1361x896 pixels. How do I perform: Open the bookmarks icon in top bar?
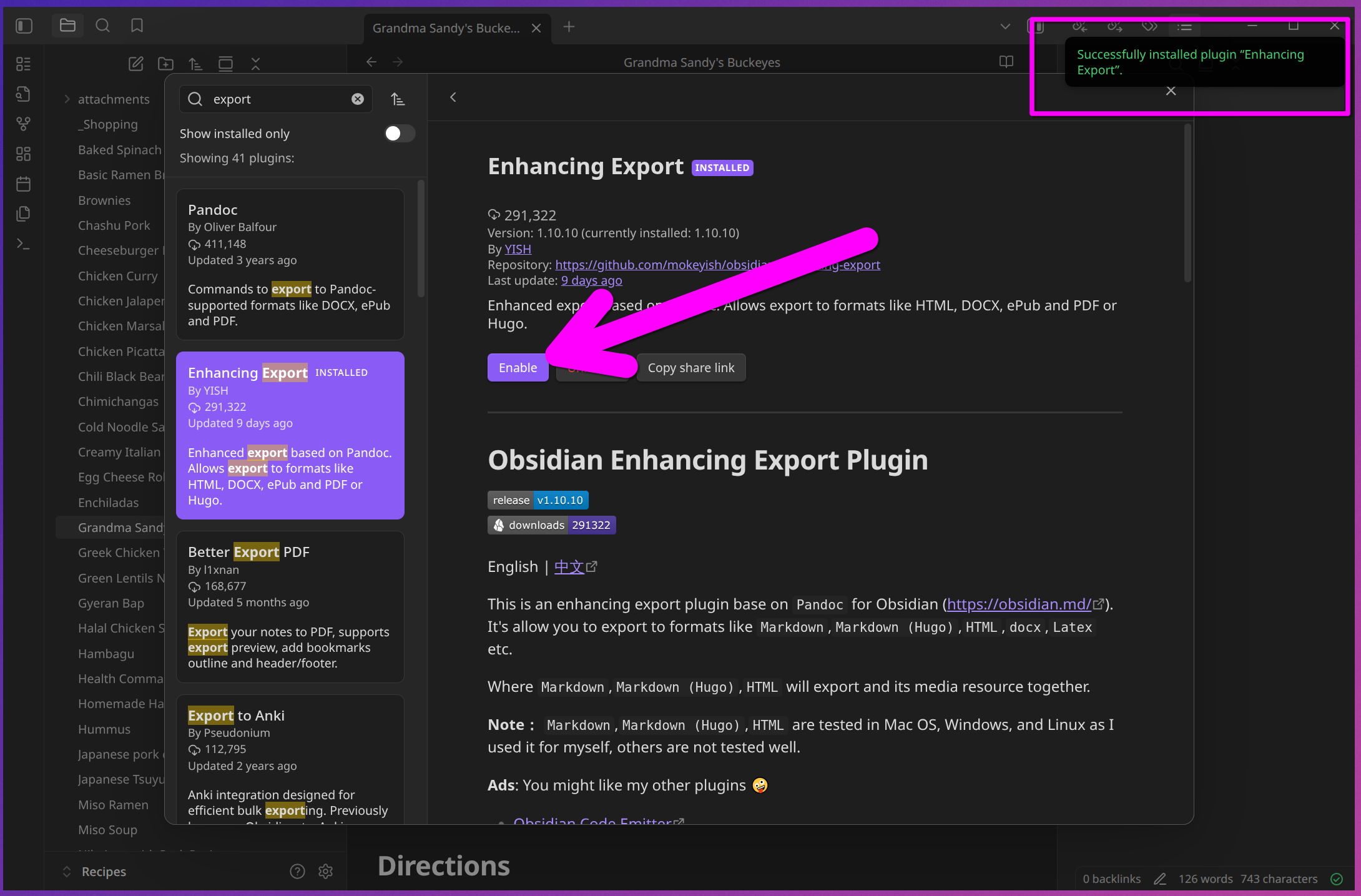tap(137, 26)
